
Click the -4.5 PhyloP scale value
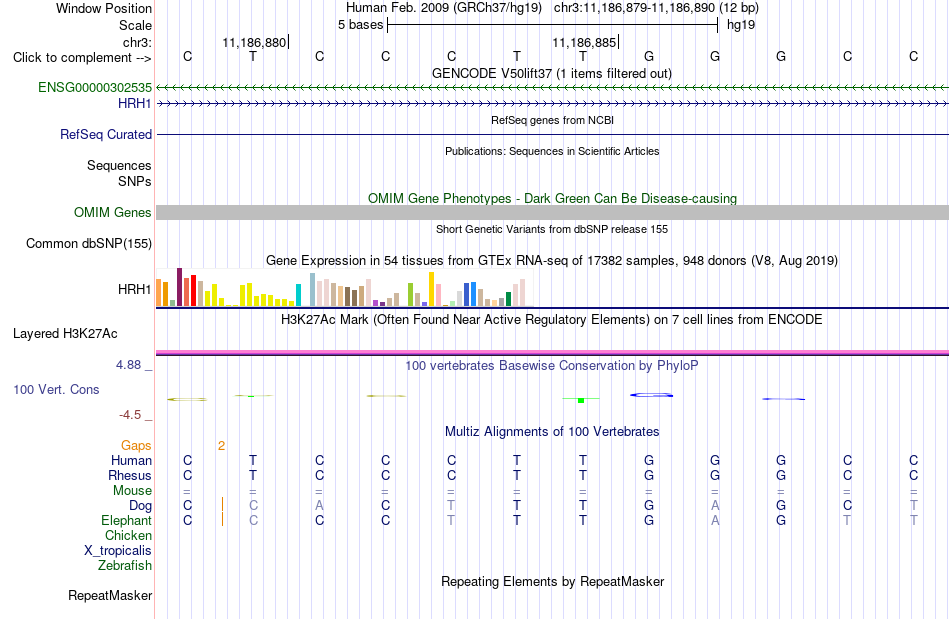tap(130, 415)
